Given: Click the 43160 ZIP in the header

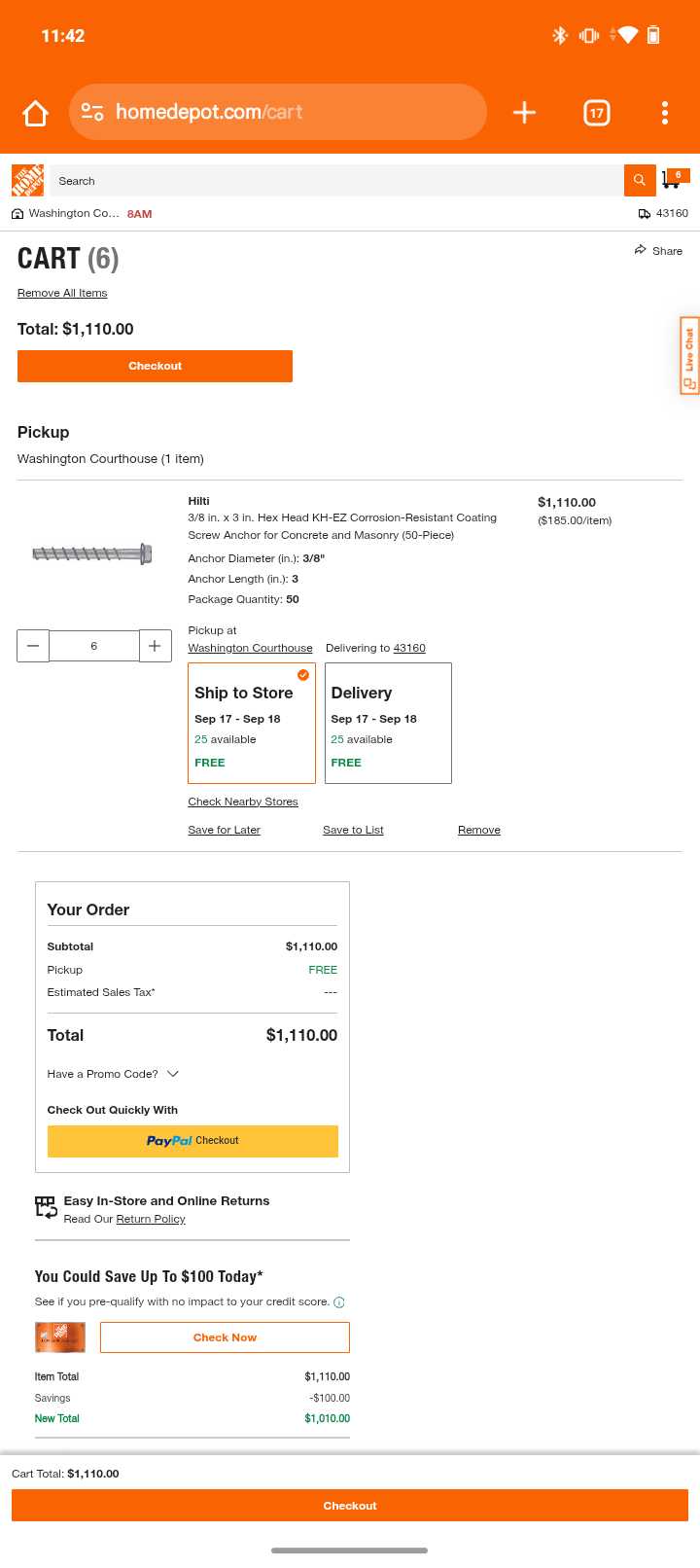Looking at the screenshot, I should coord(672,213).
